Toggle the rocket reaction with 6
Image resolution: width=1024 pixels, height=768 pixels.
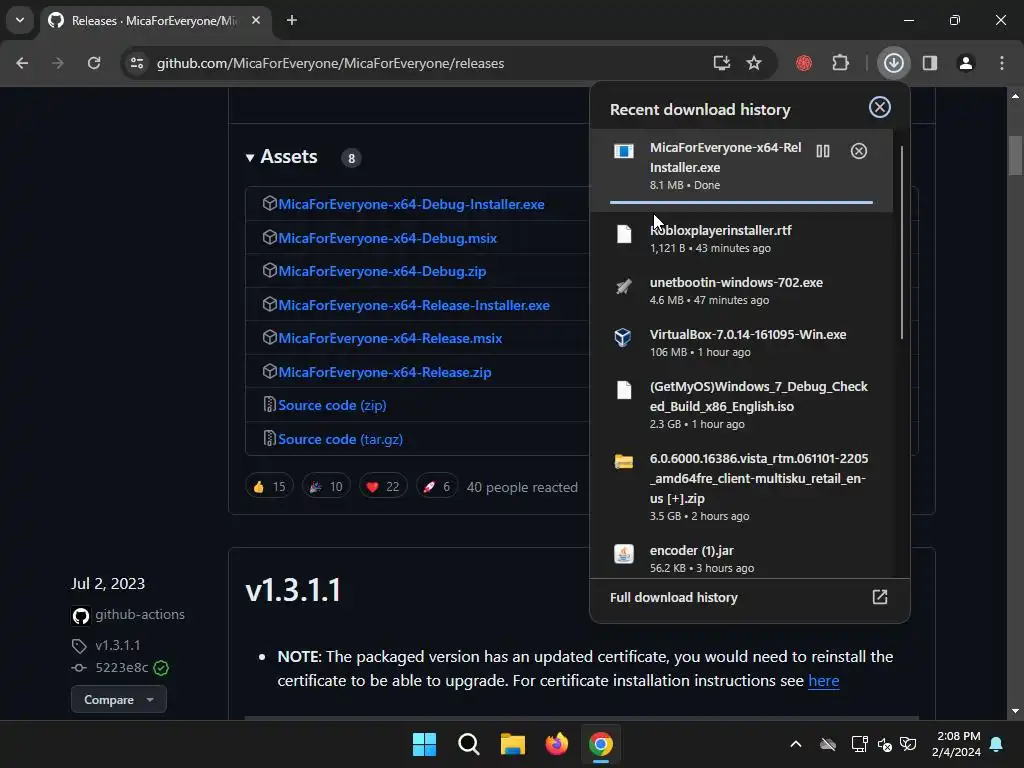436,487
